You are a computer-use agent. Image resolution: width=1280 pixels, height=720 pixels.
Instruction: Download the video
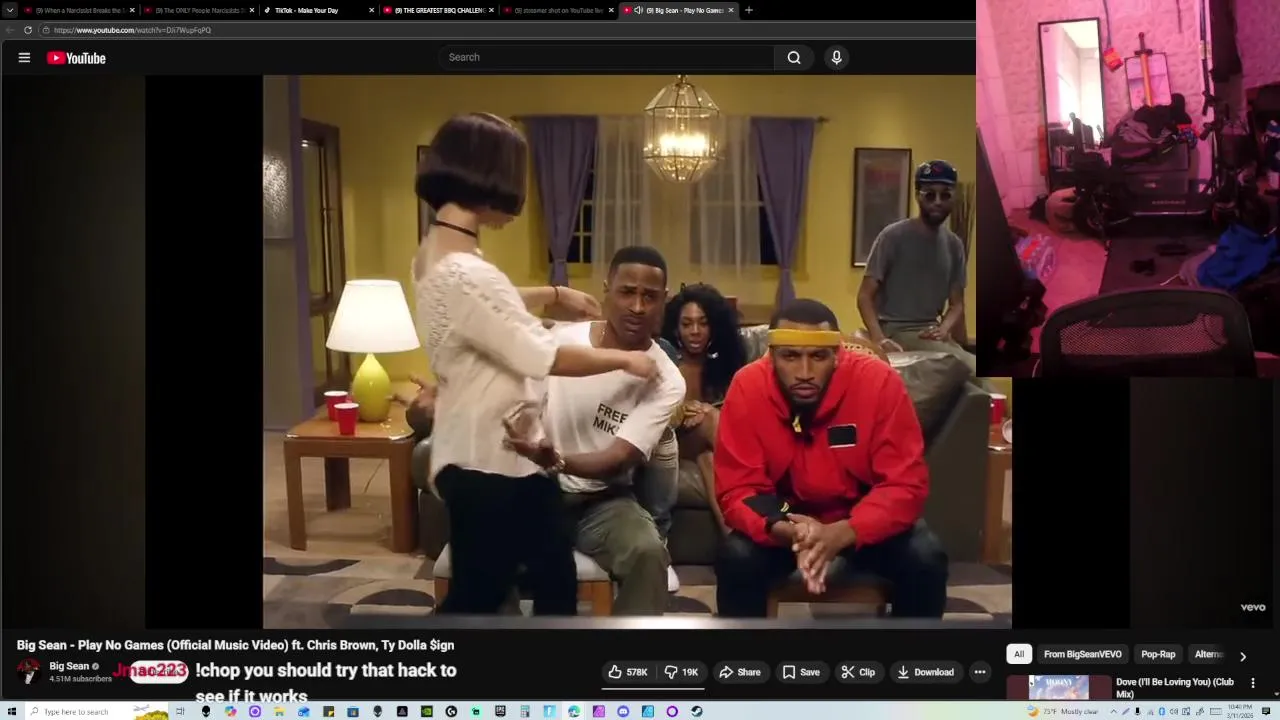(925, 672)
